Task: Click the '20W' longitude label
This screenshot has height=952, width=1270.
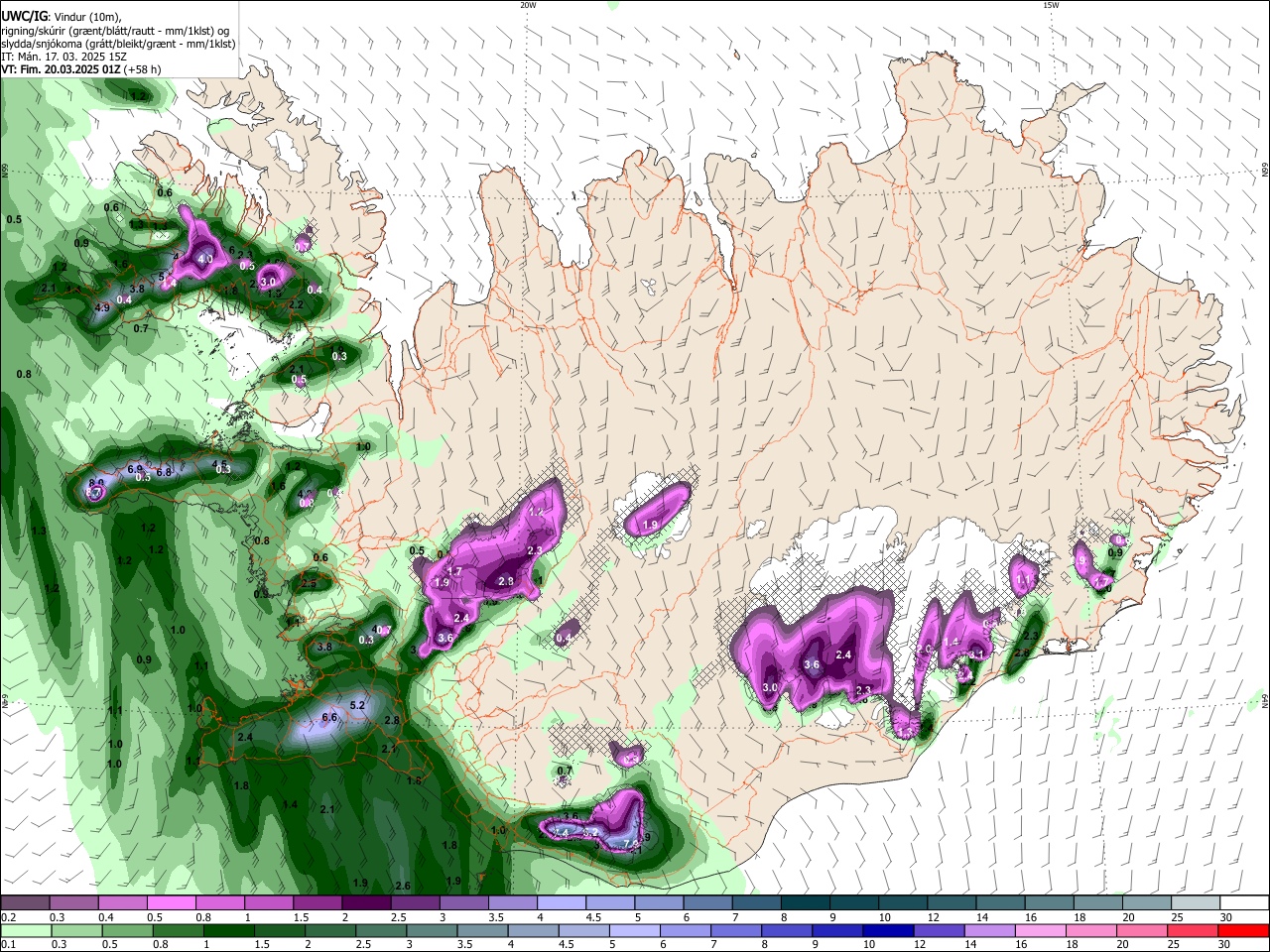Action: click(x=528, y=5)
